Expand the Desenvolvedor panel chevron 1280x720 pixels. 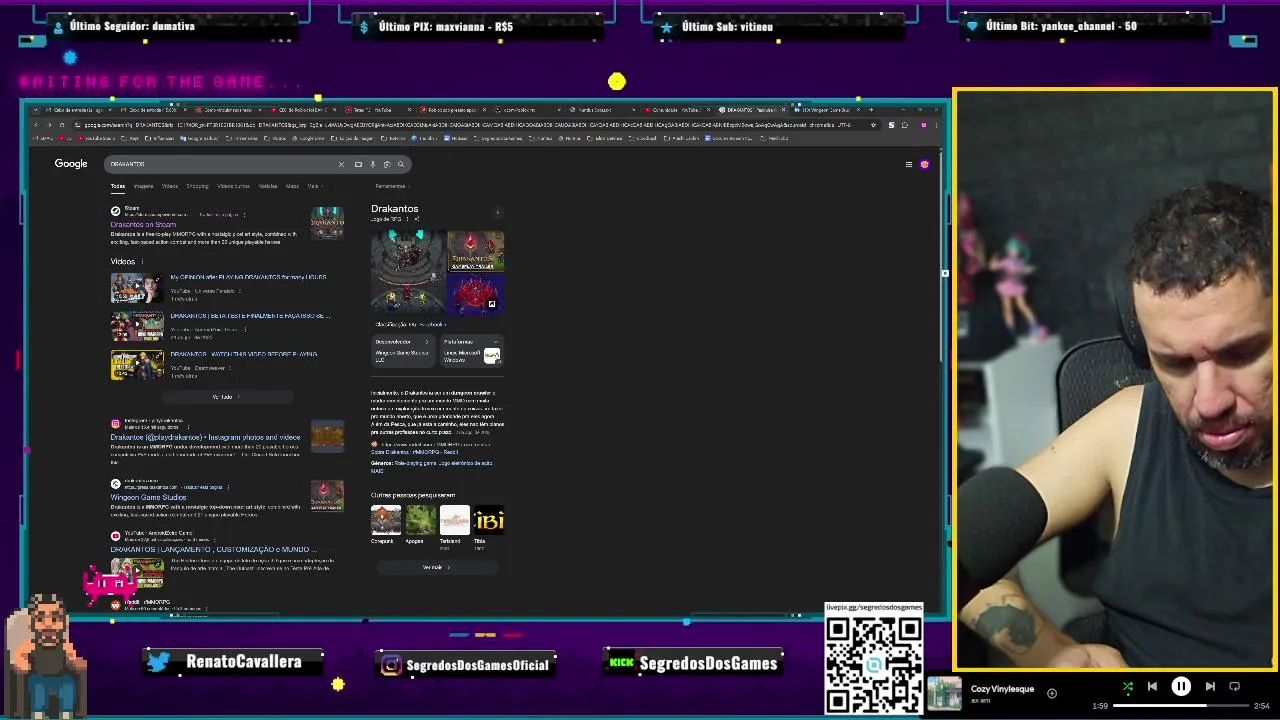click(x=426, y=342)
